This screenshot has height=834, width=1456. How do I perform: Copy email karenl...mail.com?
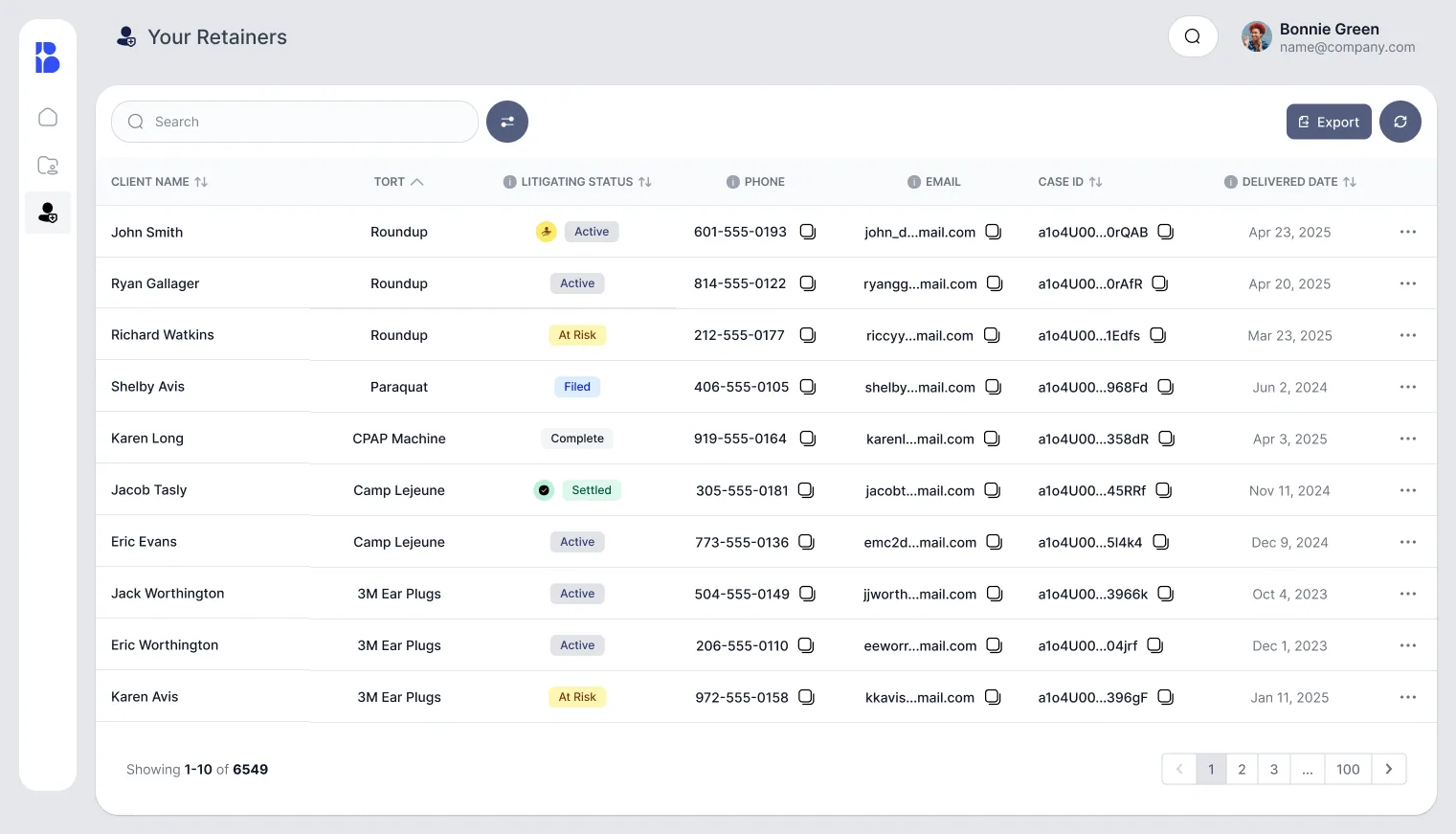tap(993, 439)
